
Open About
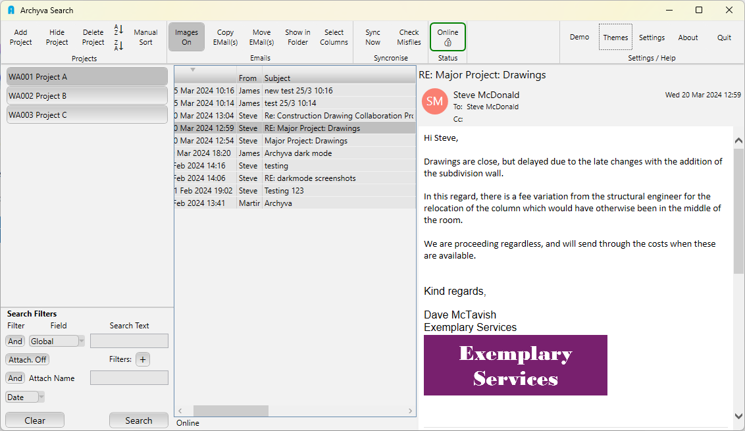point(688,37)
